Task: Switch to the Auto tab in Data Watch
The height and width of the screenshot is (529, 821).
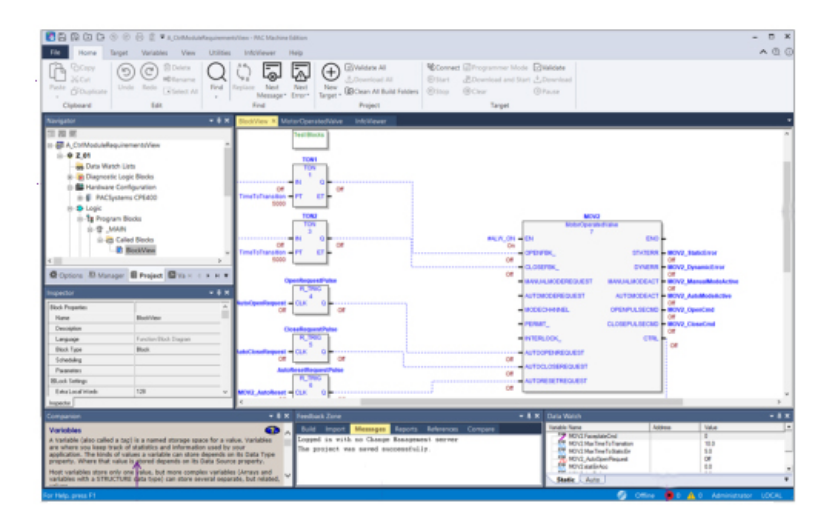Action: [x=592, y=480]
